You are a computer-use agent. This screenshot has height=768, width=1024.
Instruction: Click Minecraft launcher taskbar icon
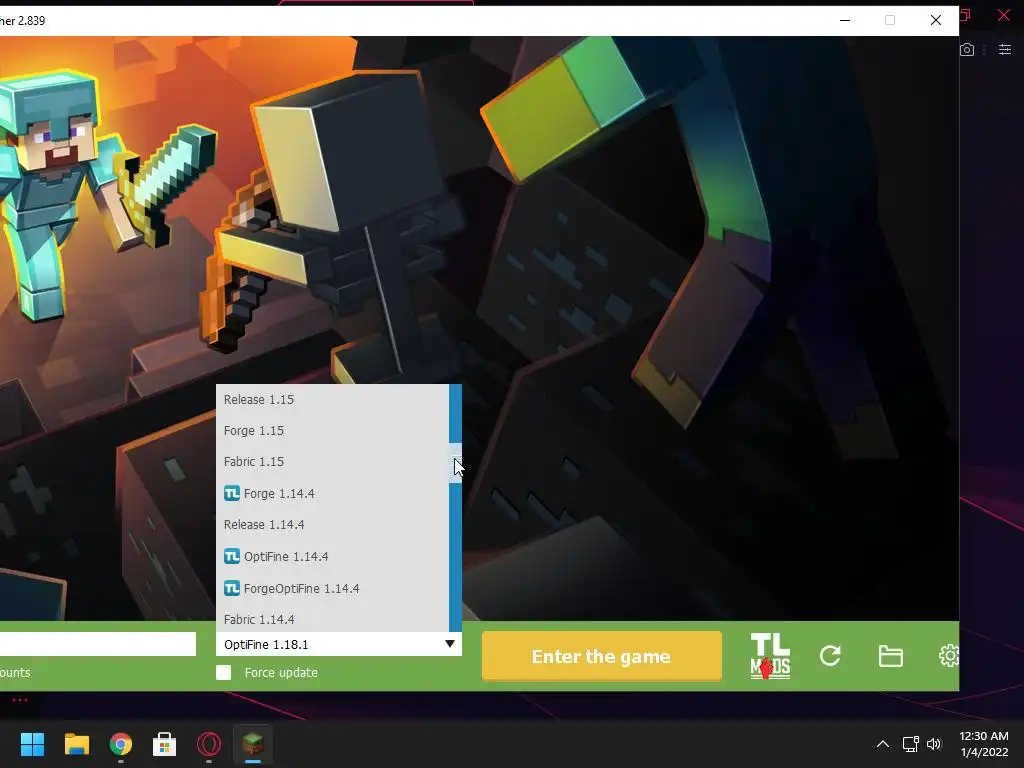point(253,744)
